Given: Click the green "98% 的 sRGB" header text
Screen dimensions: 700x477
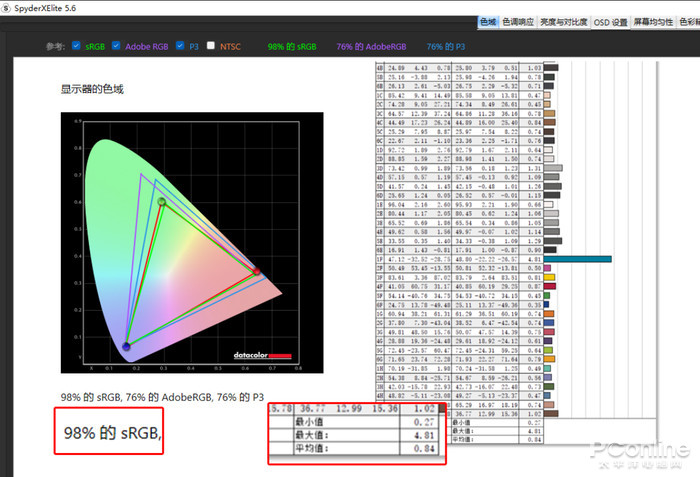Looking at the screenshot, I should pyautogui.click(x=292, y=46).
